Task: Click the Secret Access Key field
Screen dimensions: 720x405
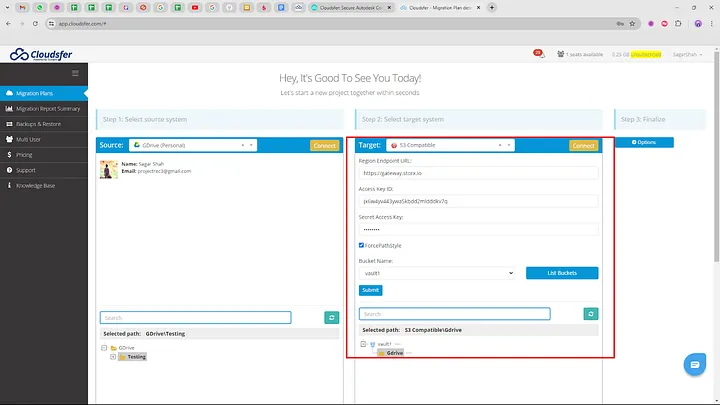Action: [478, 229]
